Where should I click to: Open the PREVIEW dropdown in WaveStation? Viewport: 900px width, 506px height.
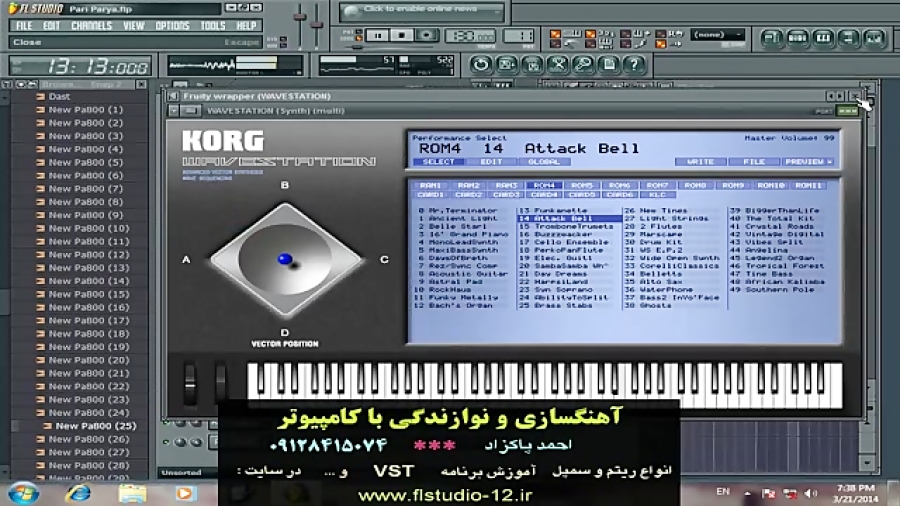809,162
